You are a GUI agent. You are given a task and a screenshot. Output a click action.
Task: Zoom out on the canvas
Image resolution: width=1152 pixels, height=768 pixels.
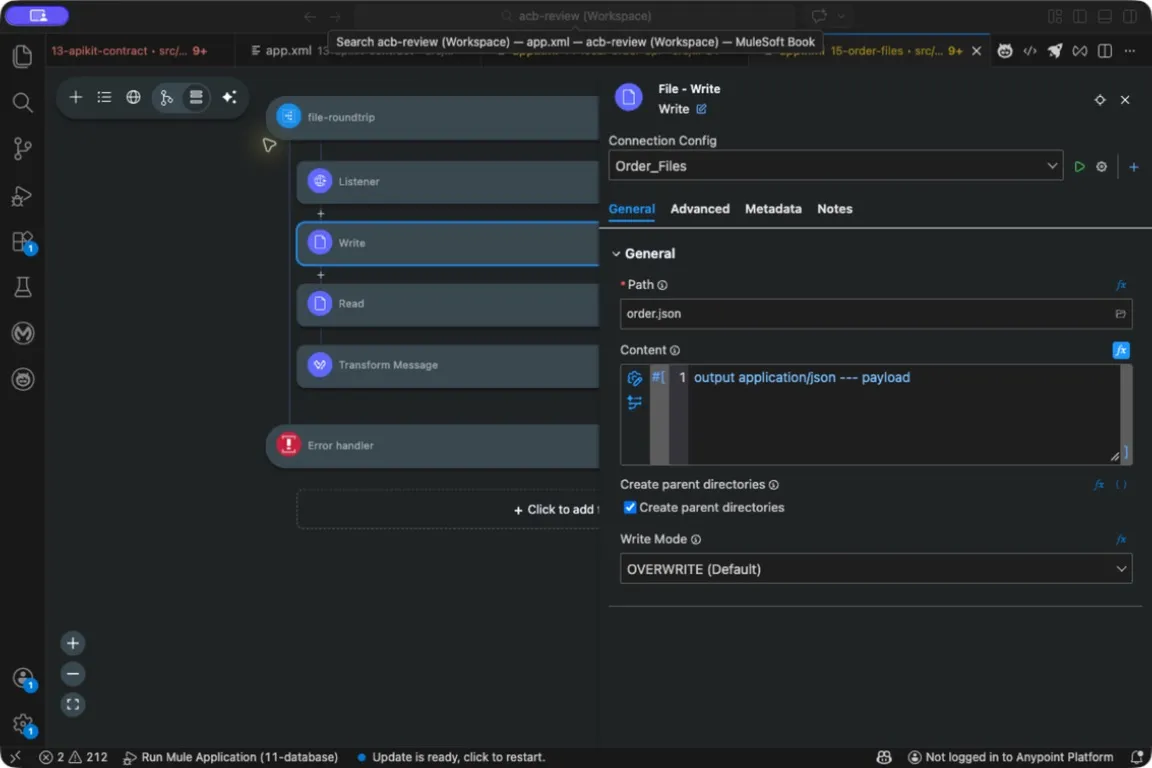(73, 674)
